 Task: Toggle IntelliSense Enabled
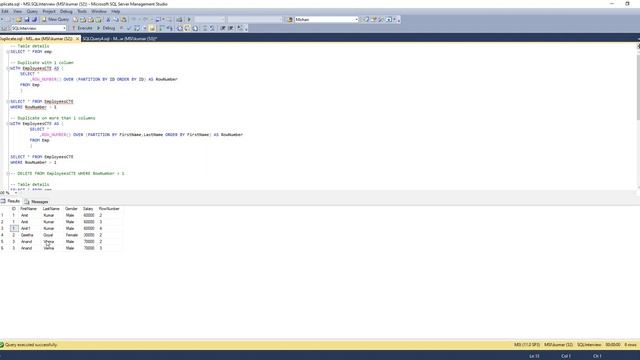pyautogui.click(x=152, y=28)
